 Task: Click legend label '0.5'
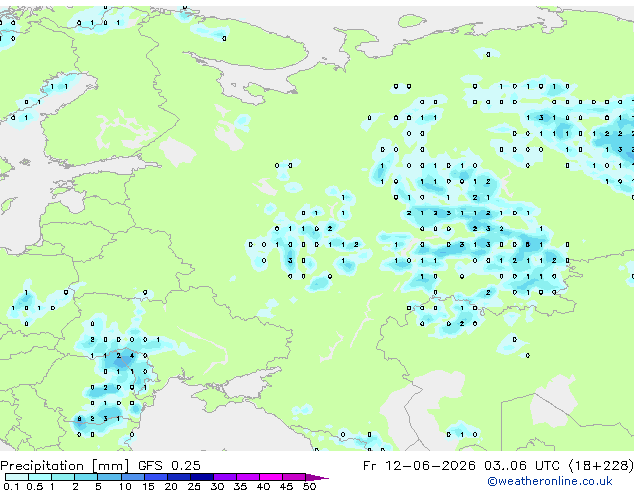[x=34, y=486]
